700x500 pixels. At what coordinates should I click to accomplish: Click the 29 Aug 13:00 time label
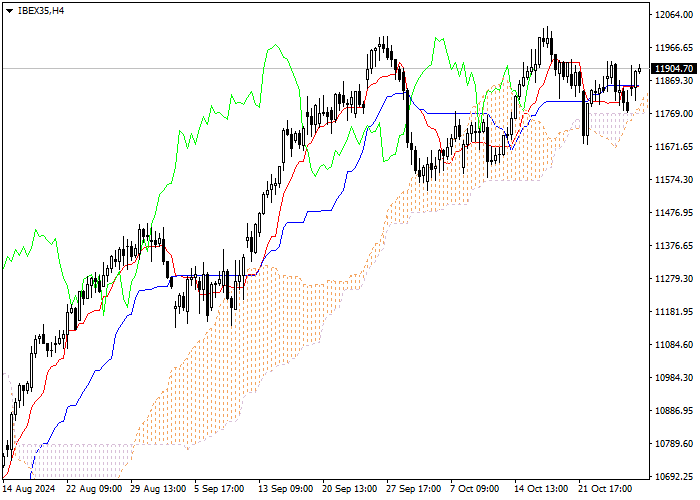(158, 489)
